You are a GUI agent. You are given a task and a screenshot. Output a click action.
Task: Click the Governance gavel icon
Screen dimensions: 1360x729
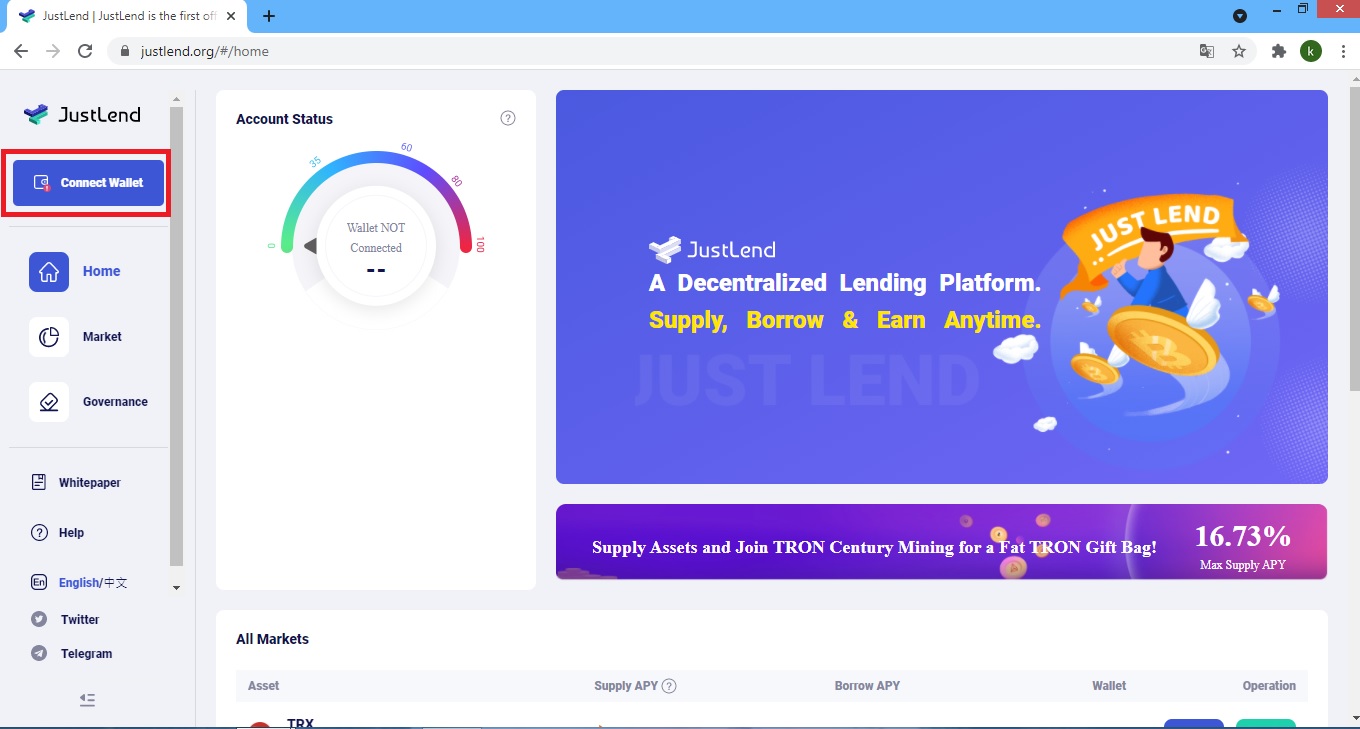pos(49,402)
